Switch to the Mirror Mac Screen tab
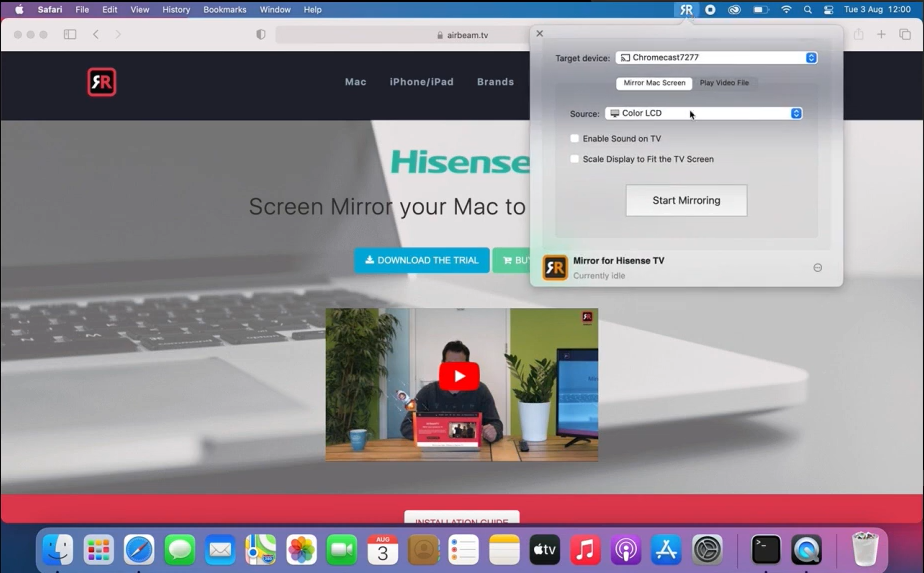The height and width of the screenshot is (573, 924). tap(654, 83)
